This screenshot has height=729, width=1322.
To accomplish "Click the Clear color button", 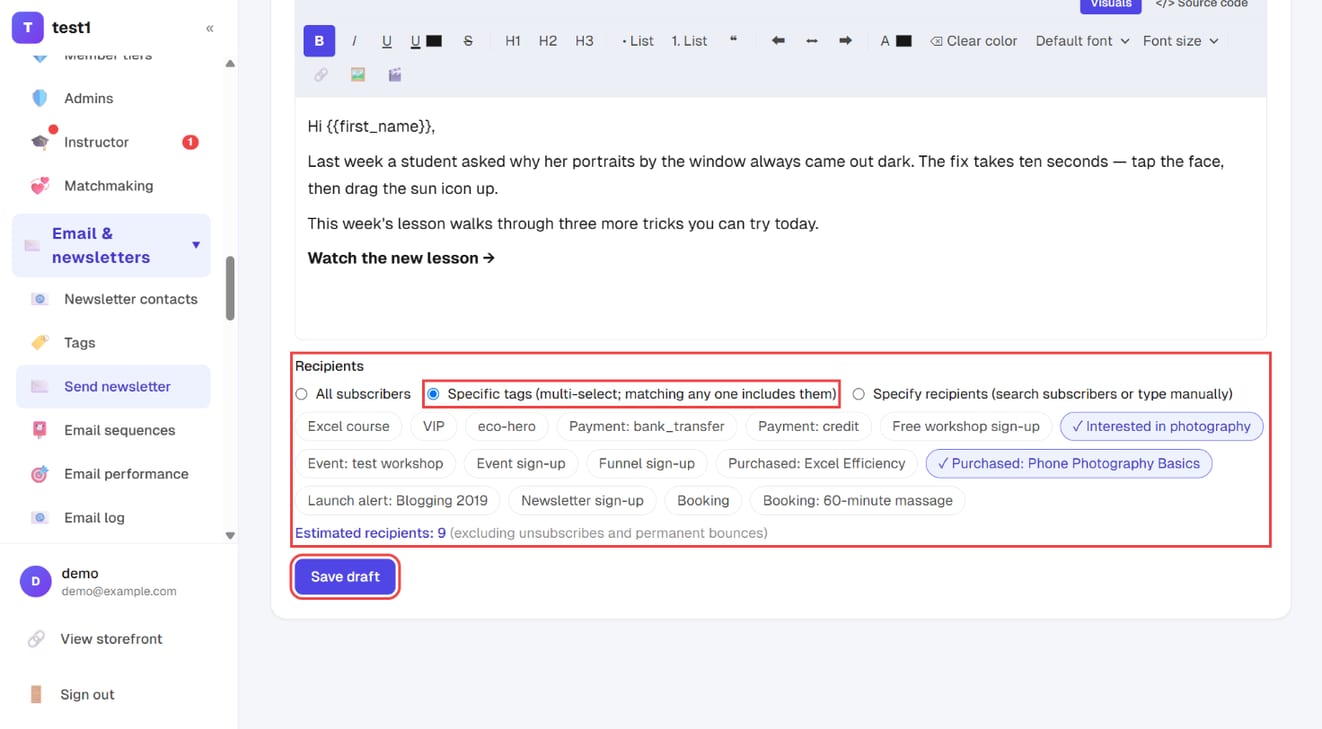I will pyautogui.click(x=973, y=41).
